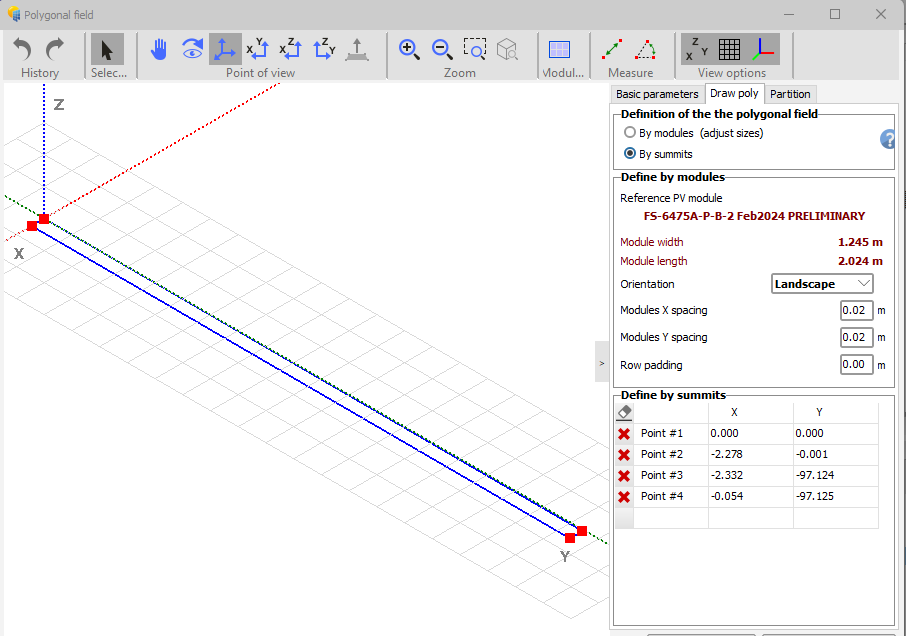Click the Undo arrow in History
This screenshot has height=636, width=906.
click(22, 49)
